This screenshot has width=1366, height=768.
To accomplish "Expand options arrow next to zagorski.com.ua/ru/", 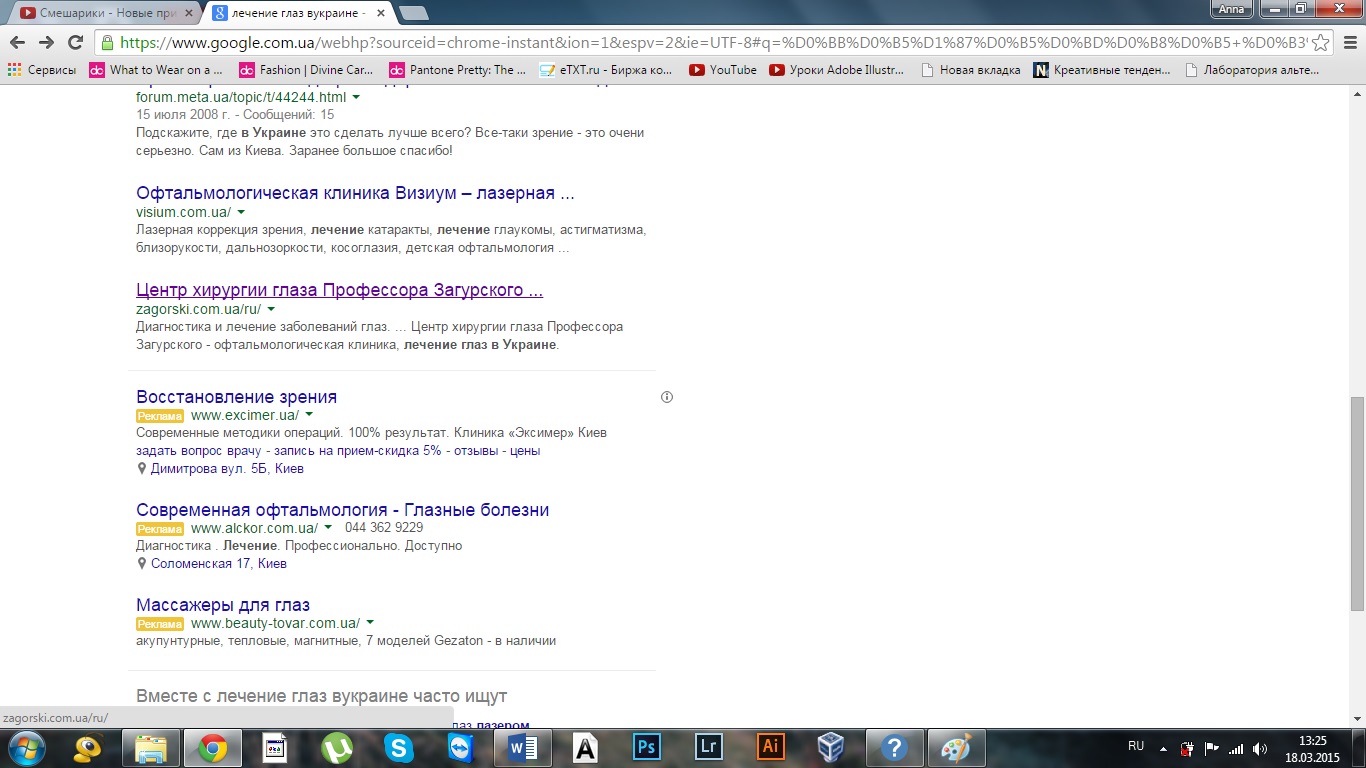I will tap(271, 310).
